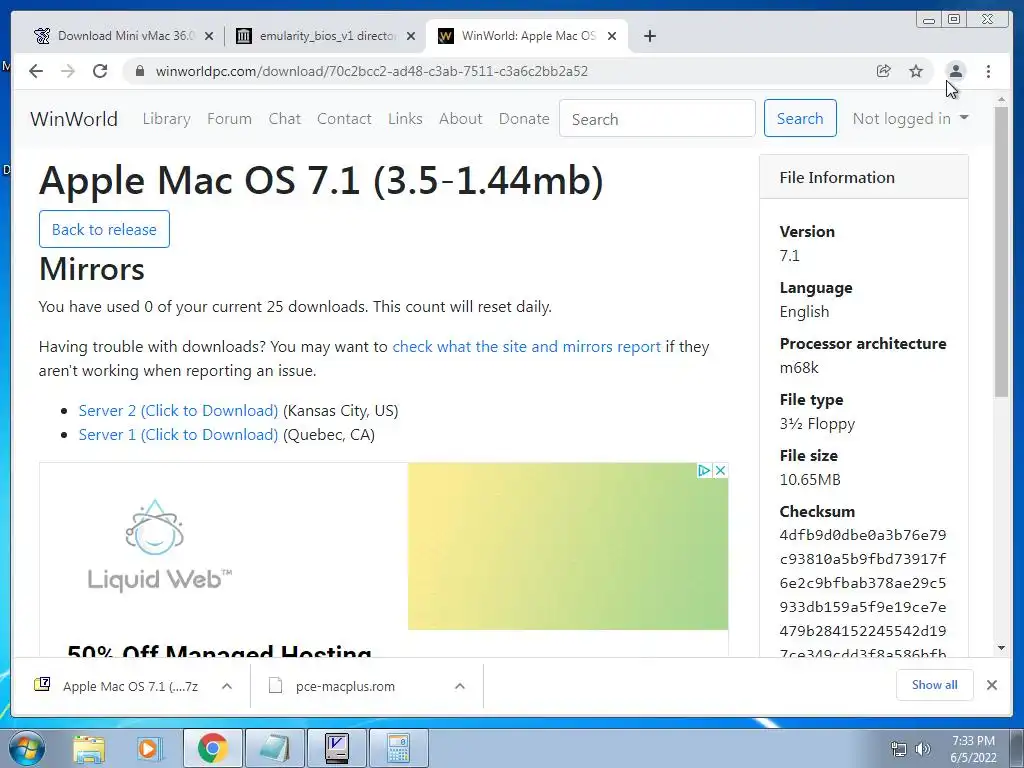The width and height of the screenshot is (1024, 768).
Task: Close the WinWorld Apple Mac OS tab
Action: (612, 37)
